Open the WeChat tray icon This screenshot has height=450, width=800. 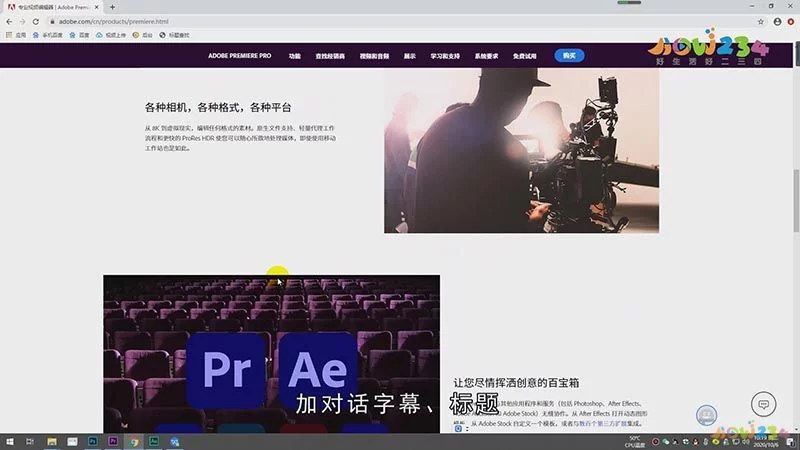point(665,442)
